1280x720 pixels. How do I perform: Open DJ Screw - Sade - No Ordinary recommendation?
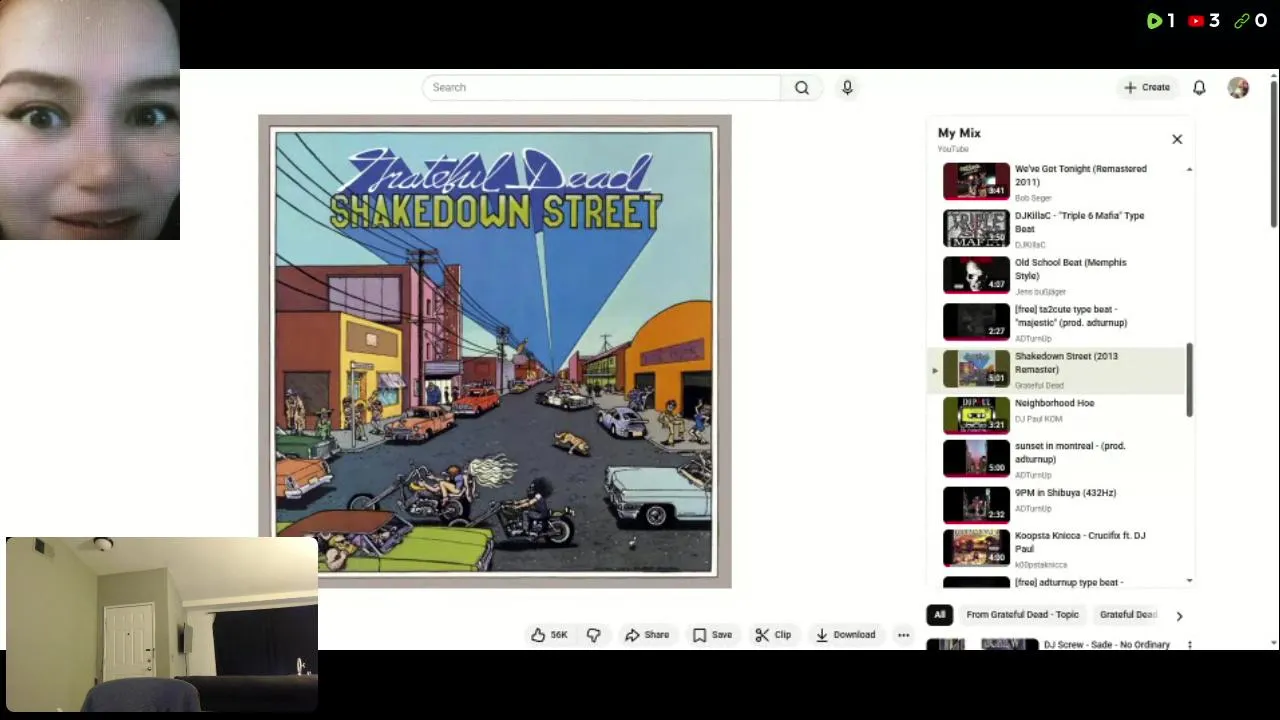point(1107,645)
